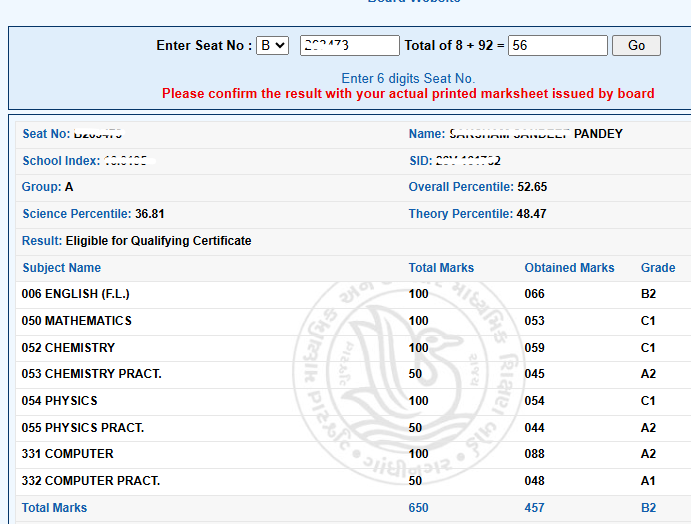Open the seat series B dropdown
The image size is (691, 524).
tap(272, 45)
